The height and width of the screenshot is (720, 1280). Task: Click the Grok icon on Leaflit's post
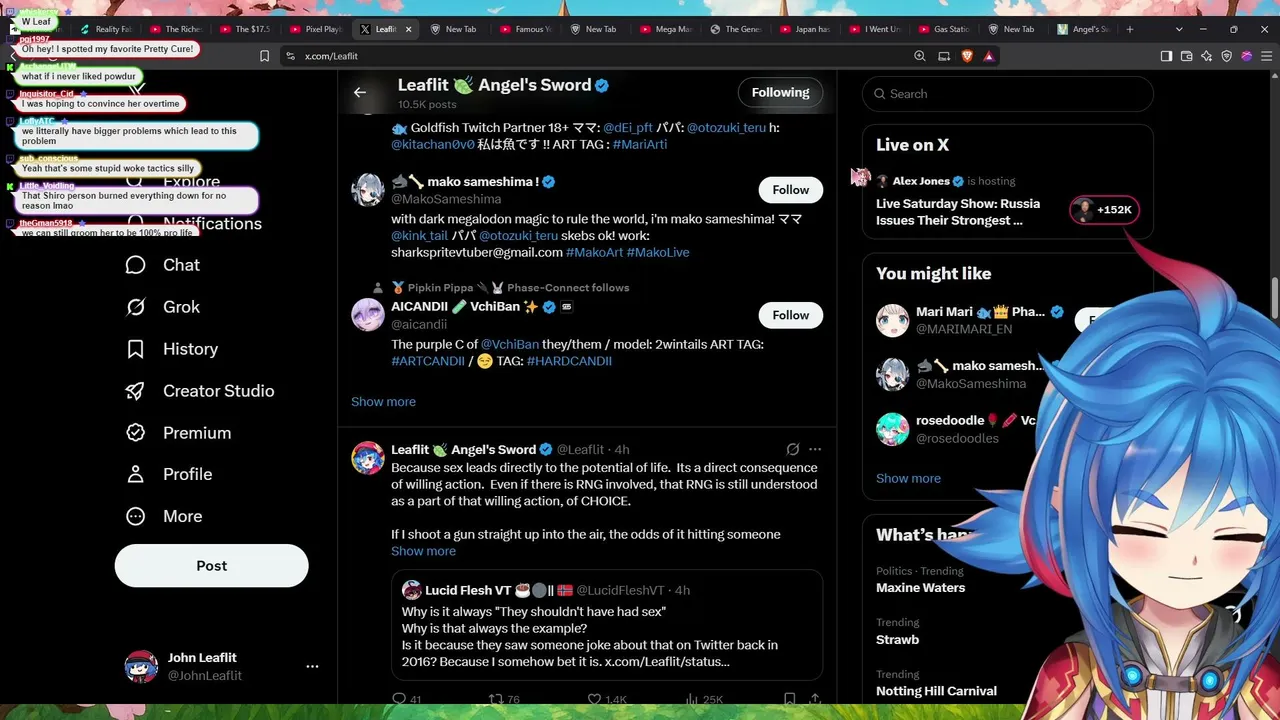793,450
